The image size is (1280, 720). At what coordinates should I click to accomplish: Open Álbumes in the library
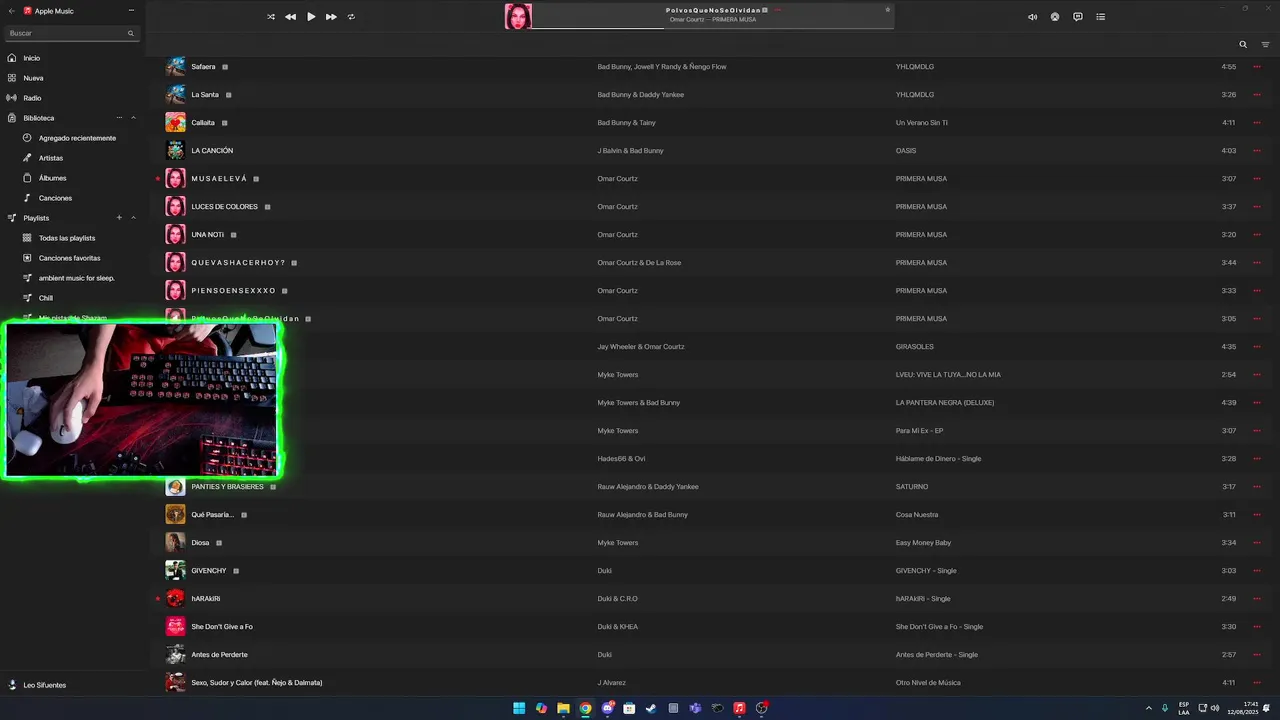click(x=52, y=178)
